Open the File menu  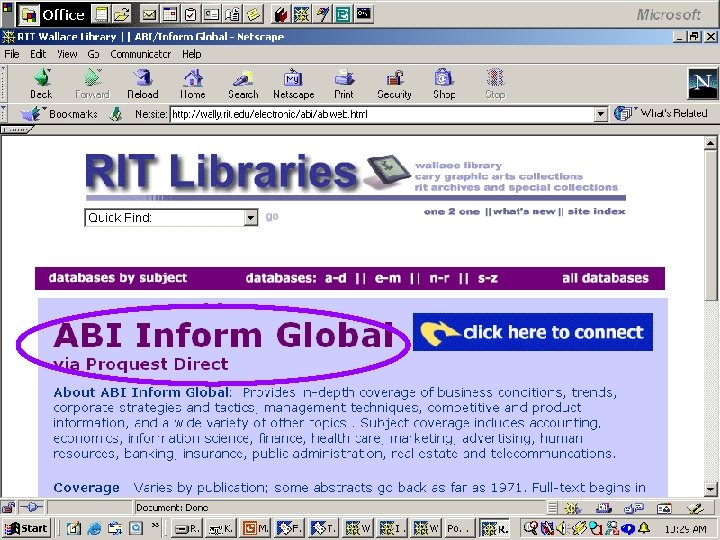[12, 54]
